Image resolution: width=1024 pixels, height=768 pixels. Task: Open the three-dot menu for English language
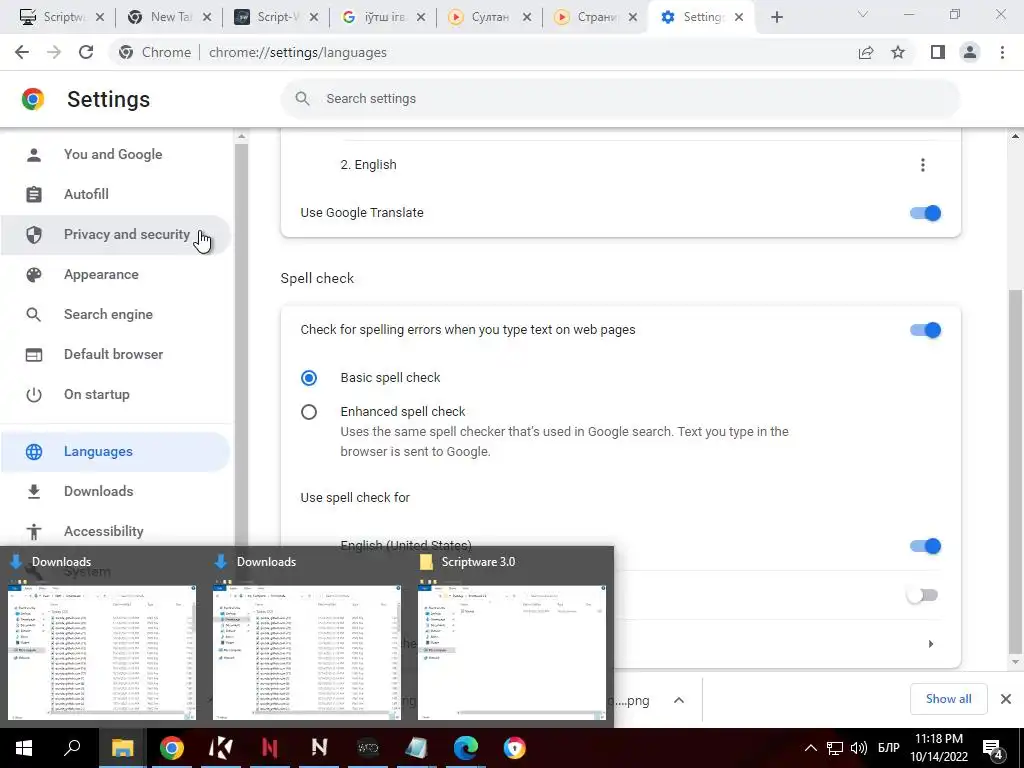[923, 165]
